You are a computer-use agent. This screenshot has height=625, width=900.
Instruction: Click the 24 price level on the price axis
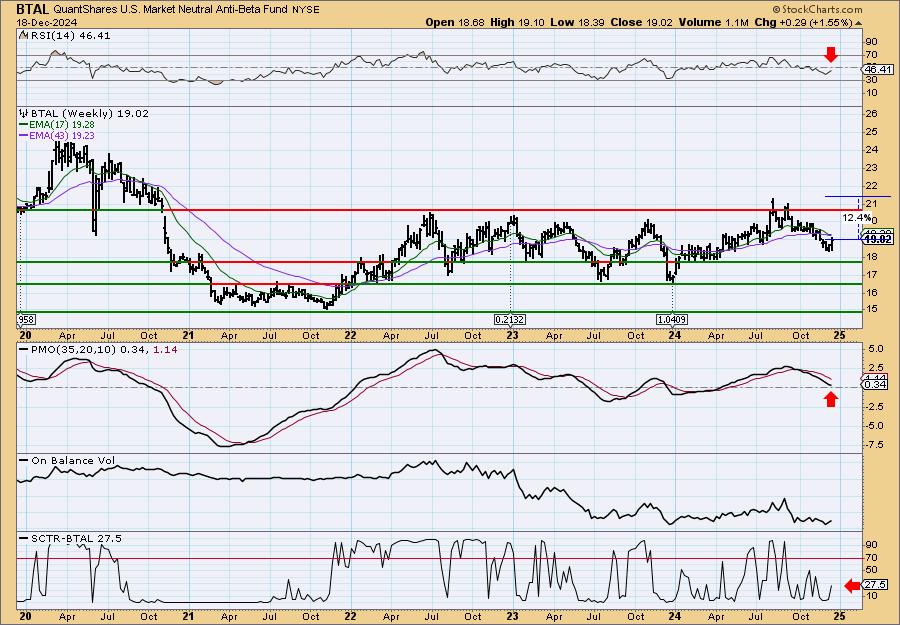click(871, 150)
